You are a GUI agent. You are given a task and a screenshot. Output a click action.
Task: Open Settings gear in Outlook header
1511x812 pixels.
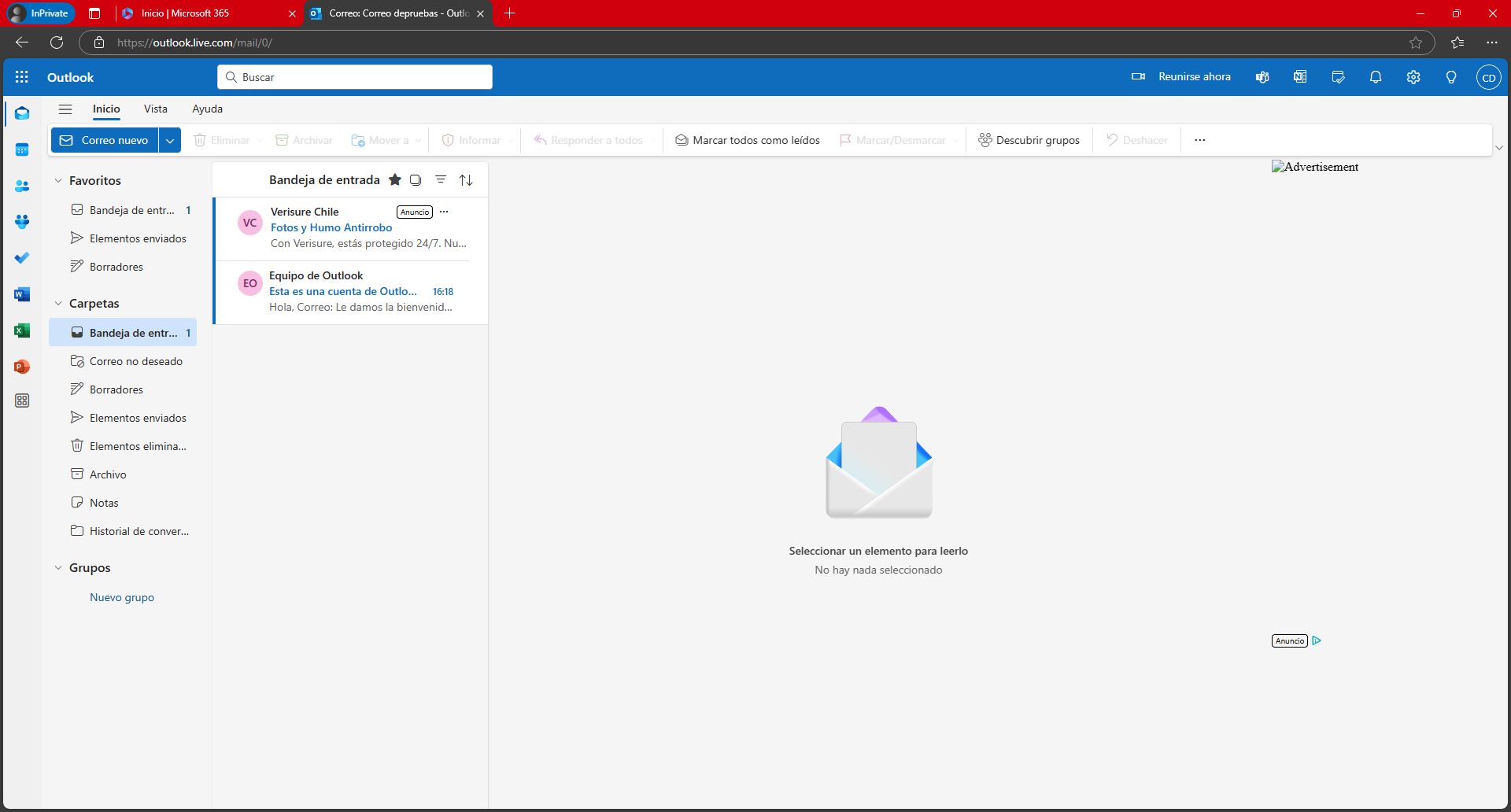[1413, 77]
